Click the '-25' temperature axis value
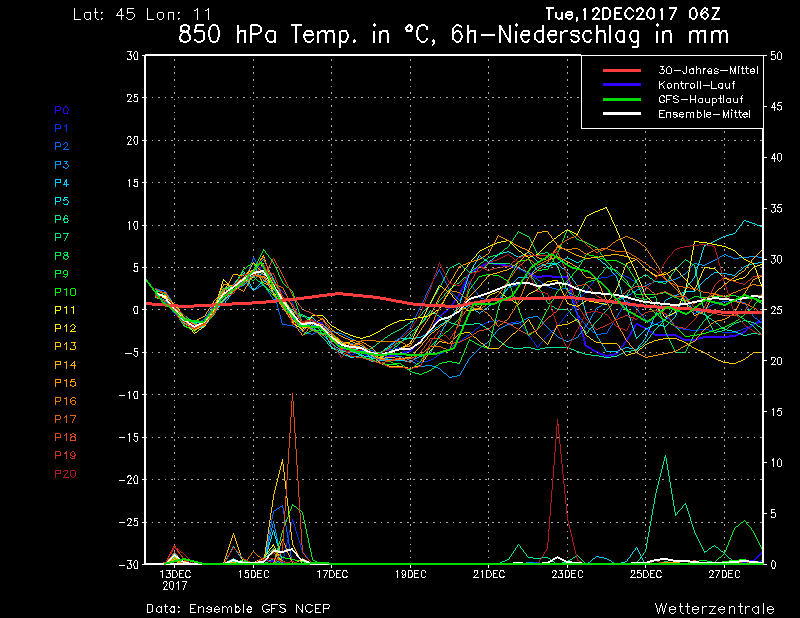800x618 pixels. [128, 523]
